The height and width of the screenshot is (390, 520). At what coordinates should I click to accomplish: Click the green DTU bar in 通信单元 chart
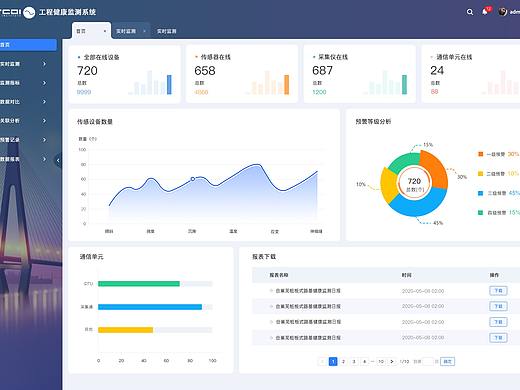pos(139,284)
